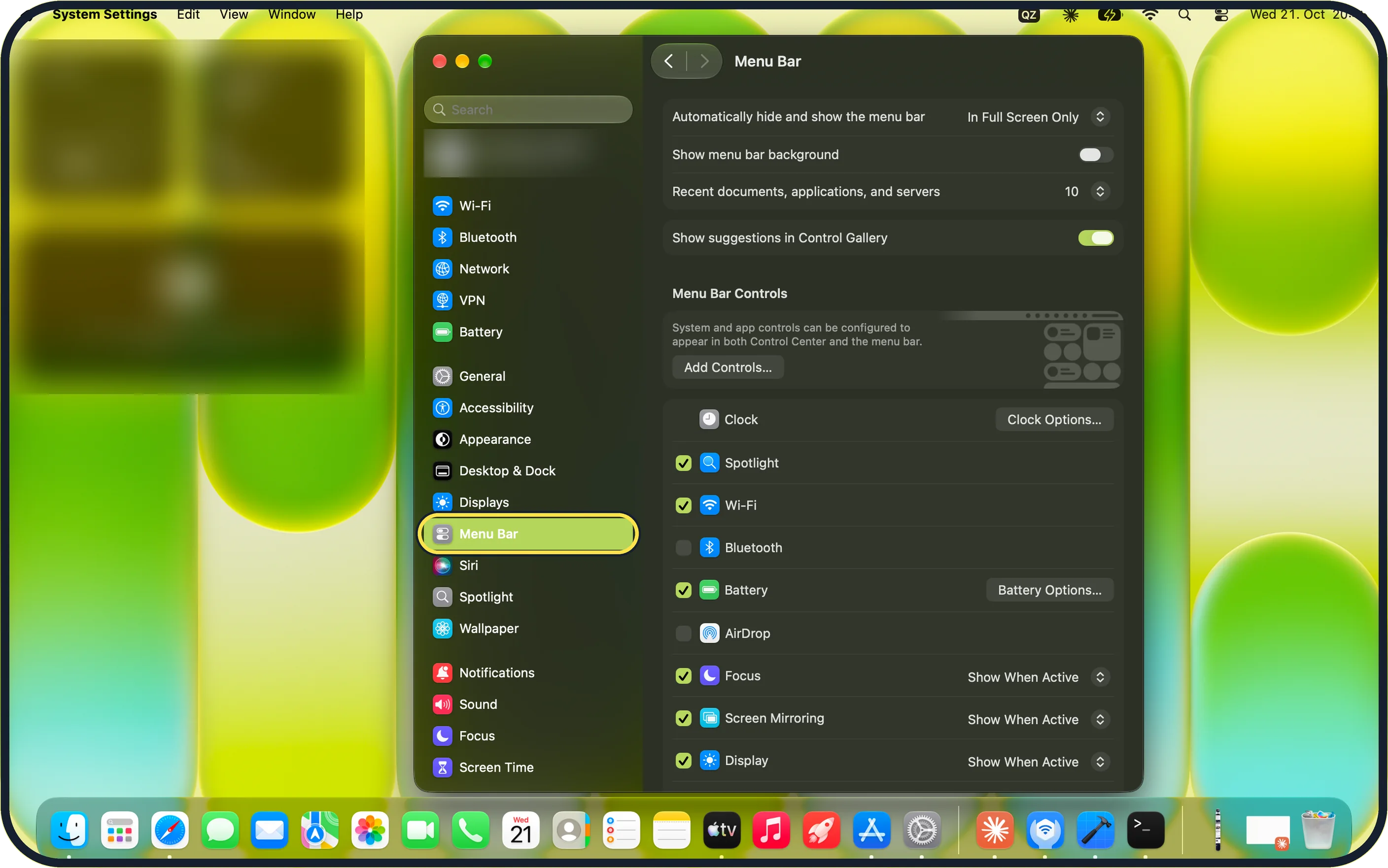1388x868 pixels.
Task: Open the Network pane in sidebar
Action: tap(527, 268)
